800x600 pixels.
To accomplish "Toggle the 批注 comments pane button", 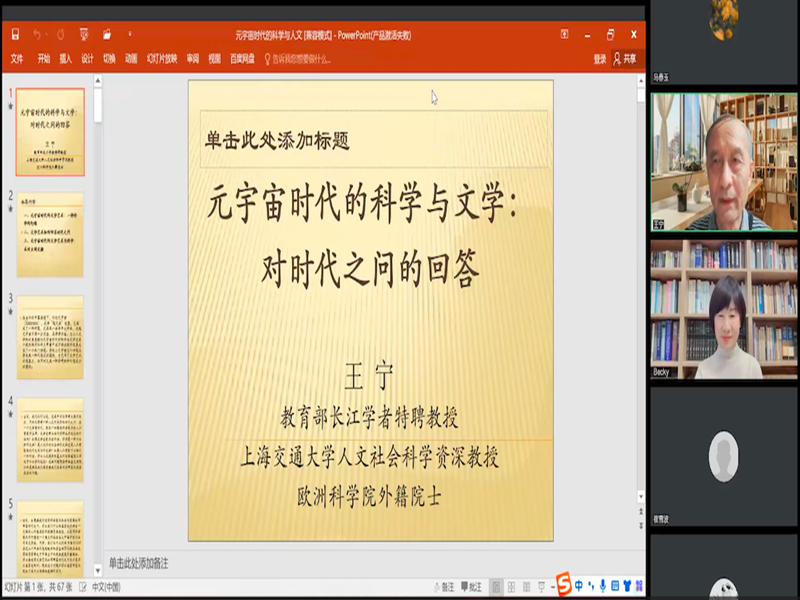I will click(473, 587).
